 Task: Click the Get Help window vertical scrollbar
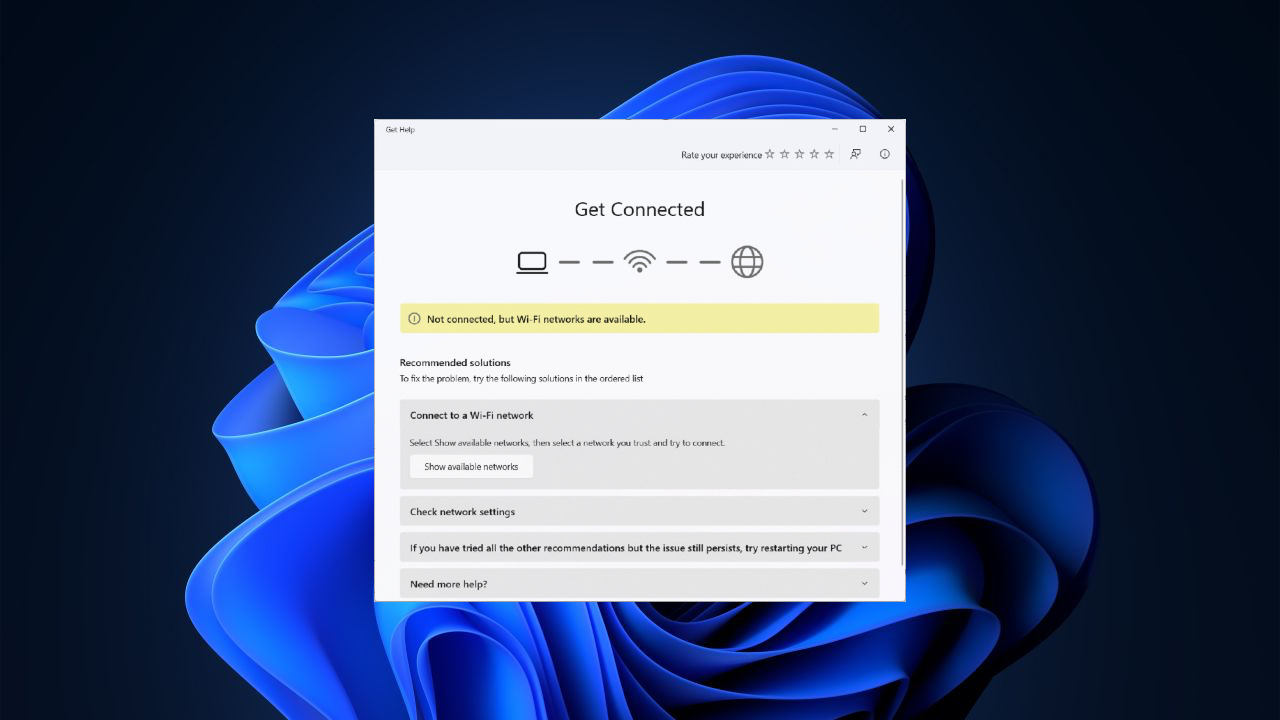coord(903,370)
